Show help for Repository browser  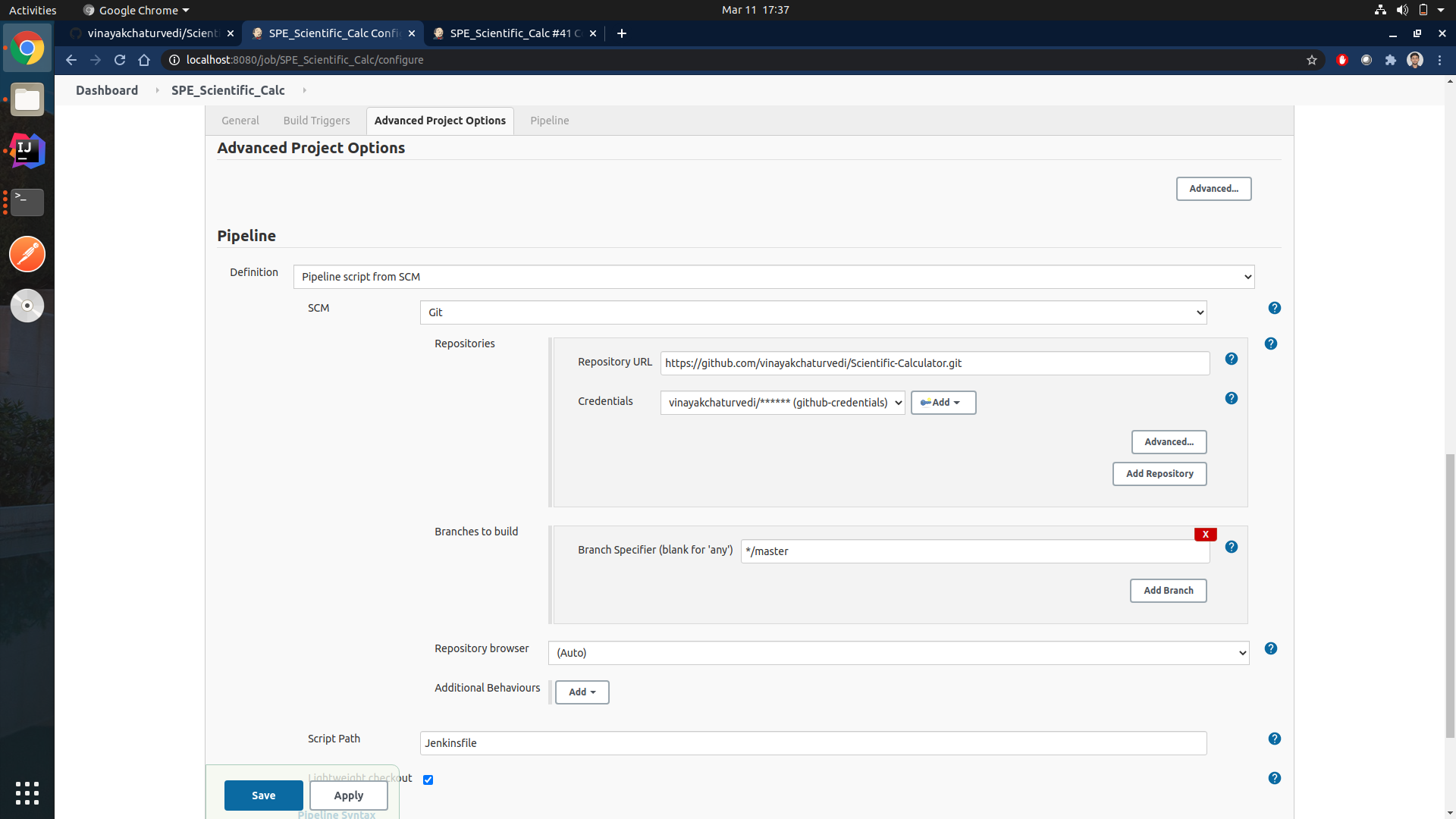pyautogui.click(x=1271, y=648)
